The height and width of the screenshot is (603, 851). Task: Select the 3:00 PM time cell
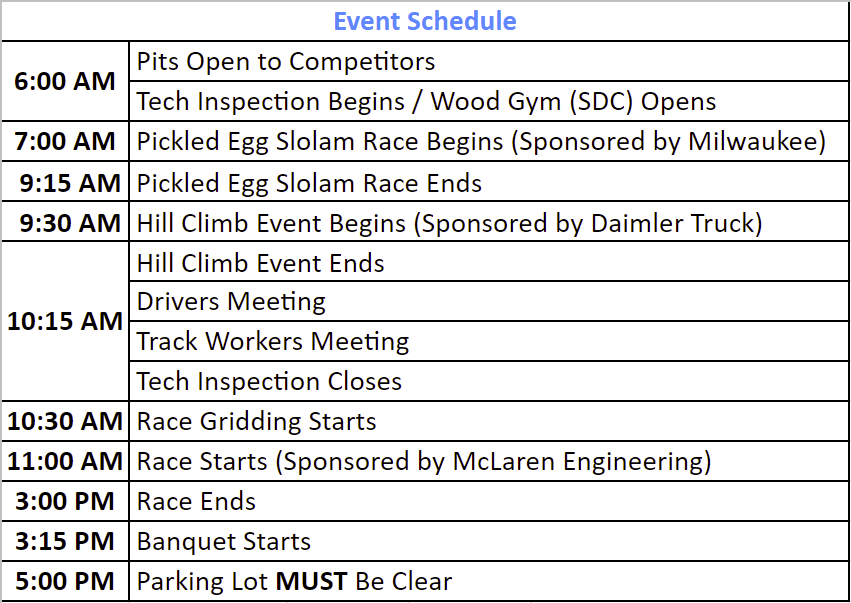coord(65,501)
